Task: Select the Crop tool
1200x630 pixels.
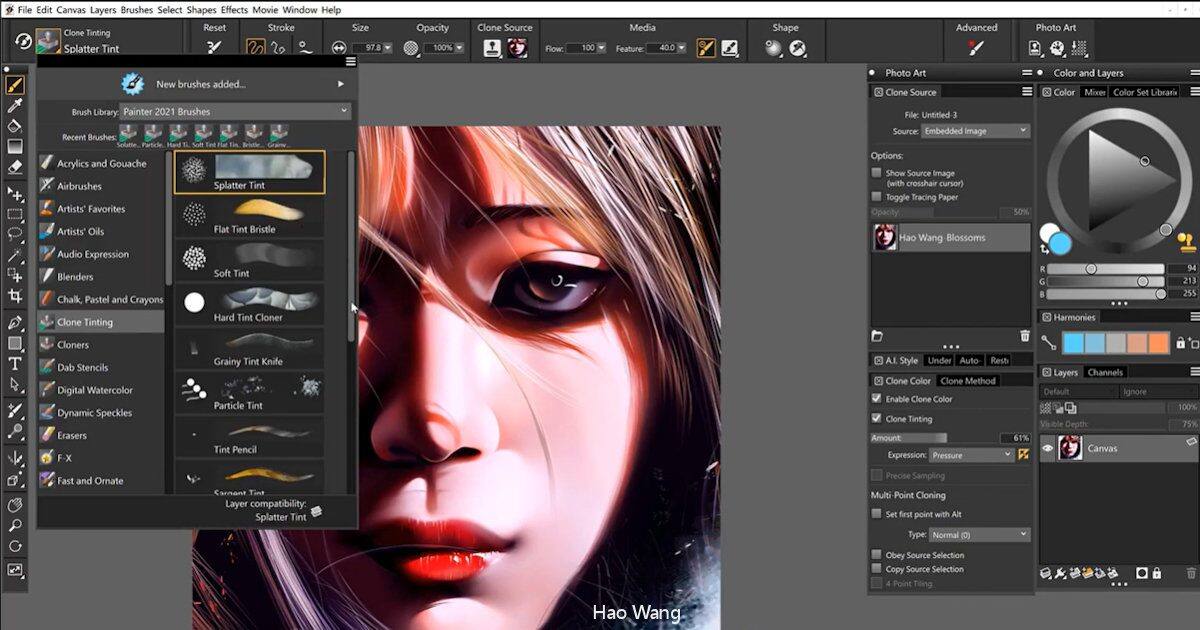Action: point(15,296)
